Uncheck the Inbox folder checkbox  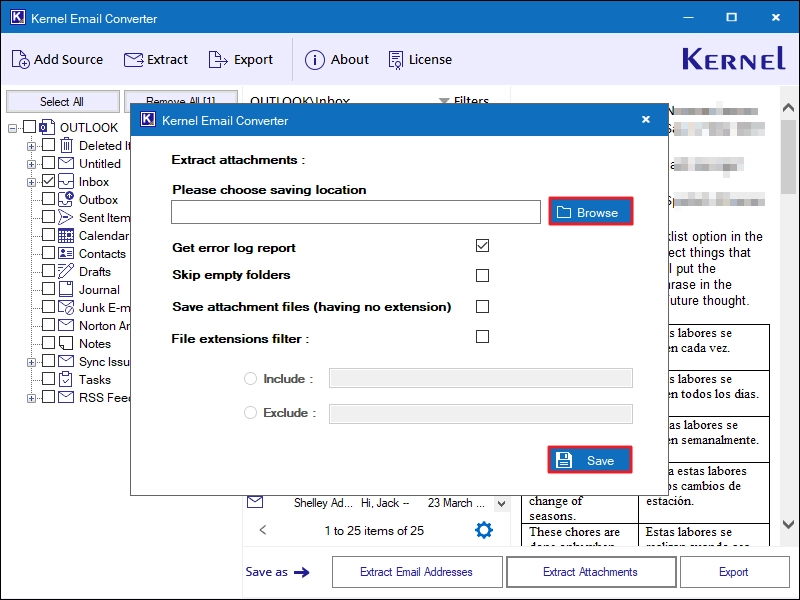[48, 181]
